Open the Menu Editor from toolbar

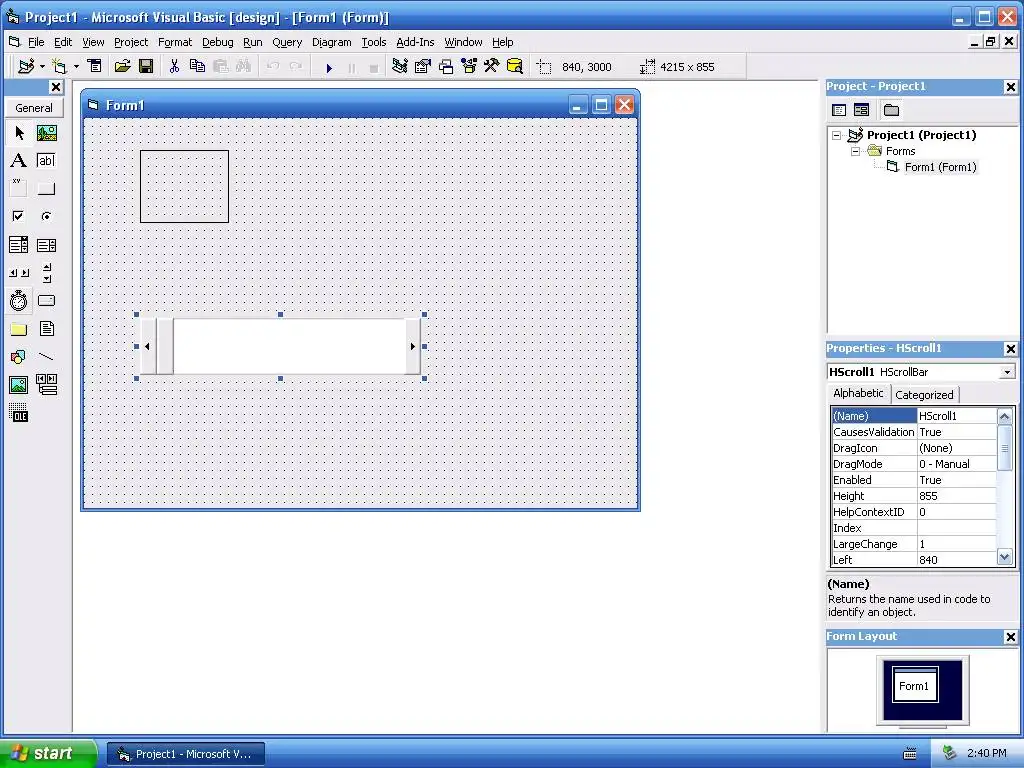95,66
